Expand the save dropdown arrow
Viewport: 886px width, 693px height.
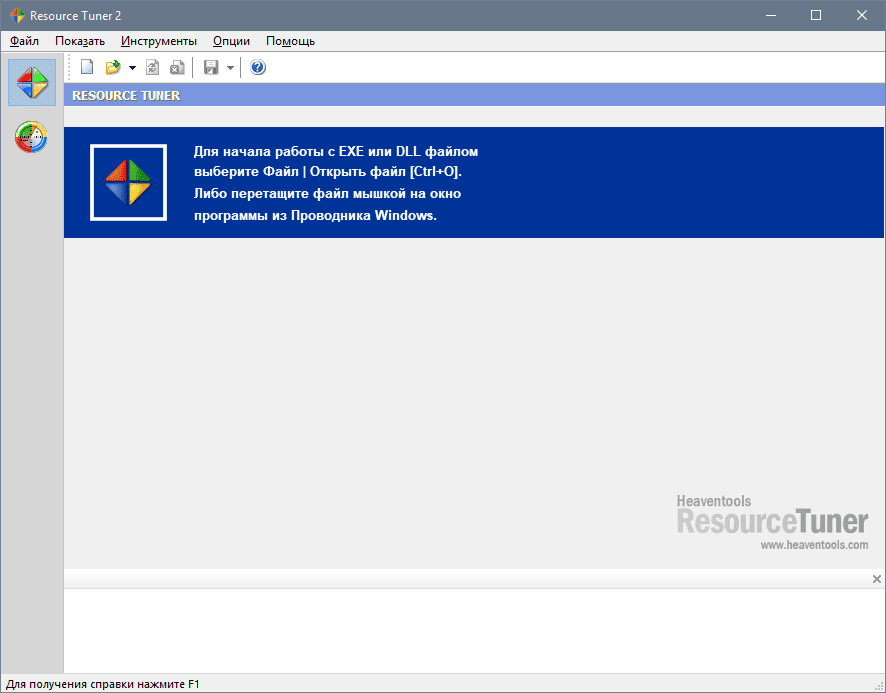[230, 68]
